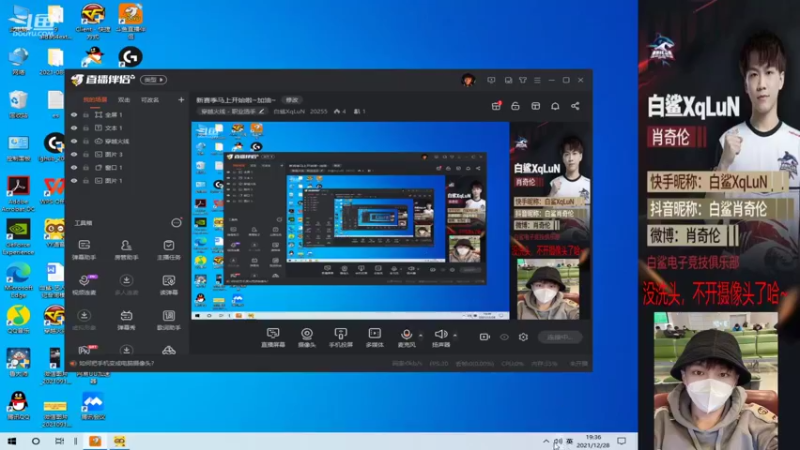The height and width of the screenshot is (450, 800).
Task: Toggle lock on the 窗口 1 layer
Action: pos(86,167)
